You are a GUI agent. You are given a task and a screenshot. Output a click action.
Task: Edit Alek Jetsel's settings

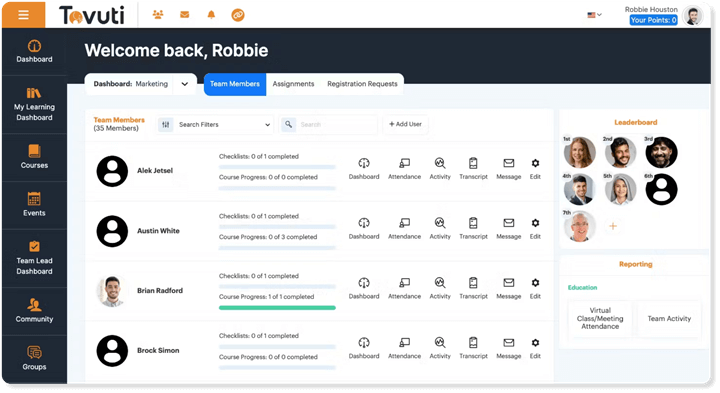click(x=535, y=169)
